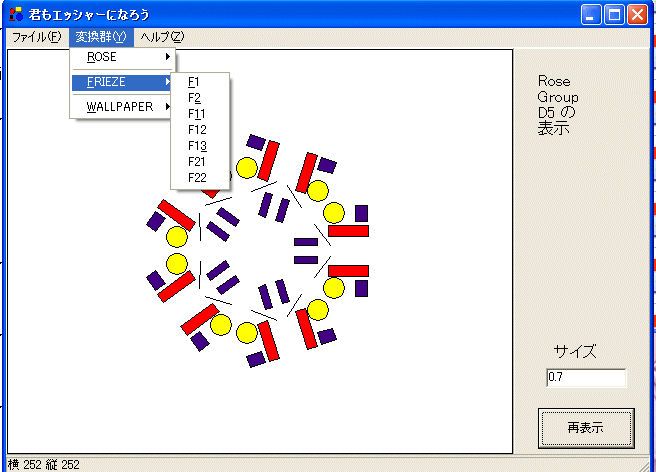Click the ROSE submenu arrow

pos(168,56)
